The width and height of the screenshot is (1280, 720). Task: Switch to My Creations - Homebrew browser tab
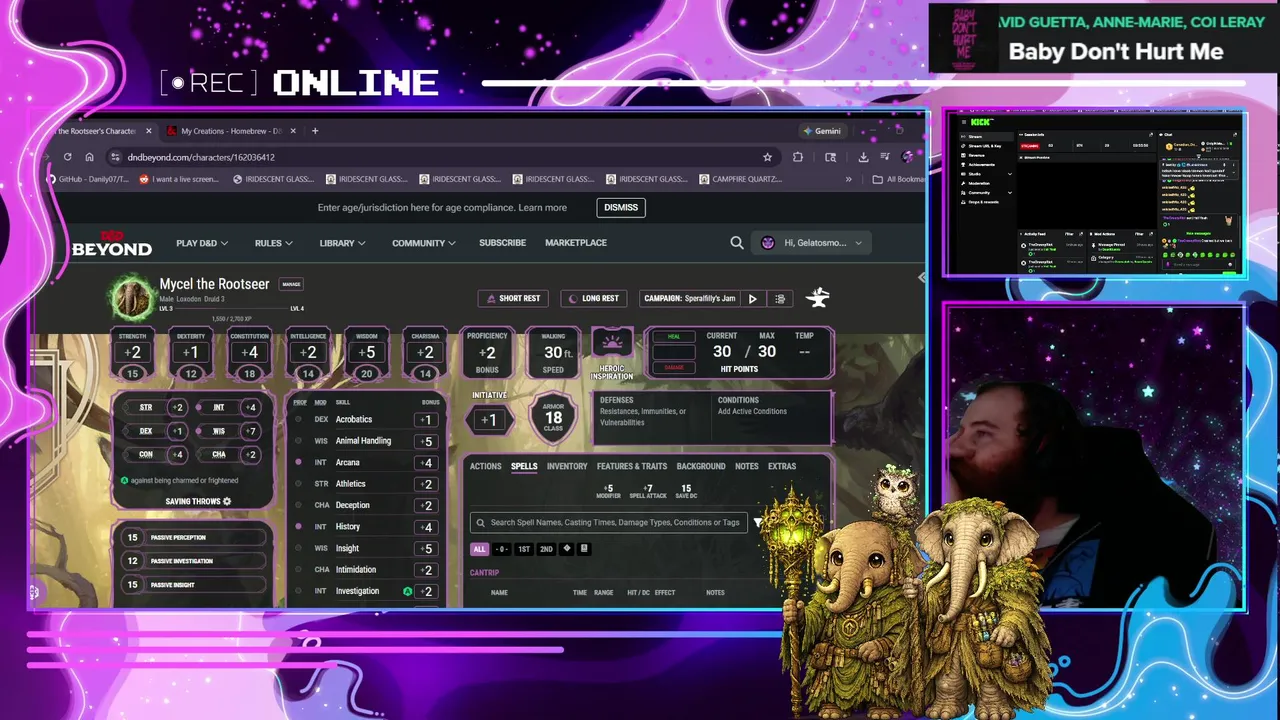pos(231,131)
